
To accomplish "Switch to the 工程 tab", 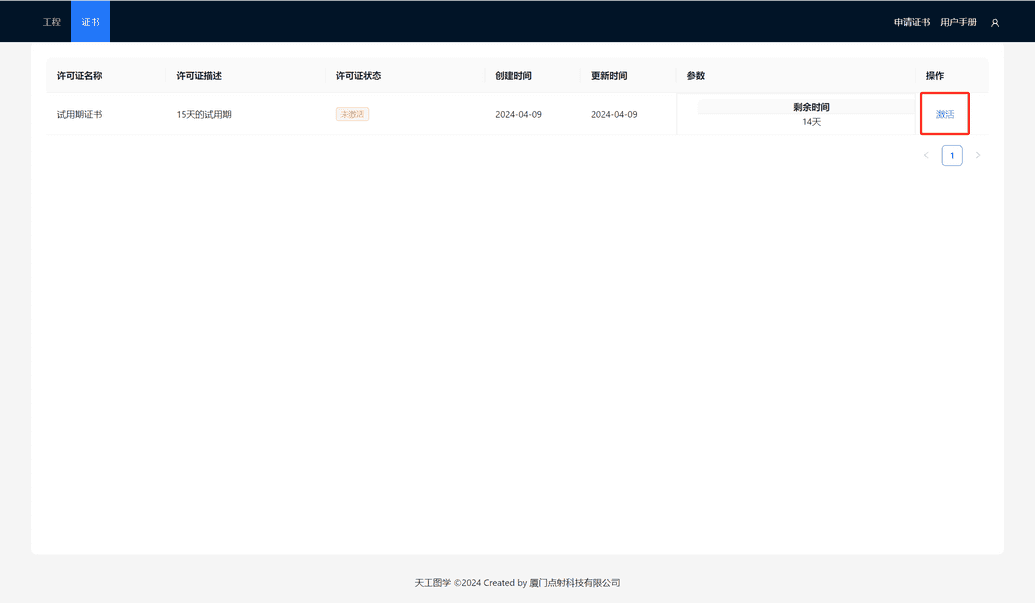I will click(51, 22).
